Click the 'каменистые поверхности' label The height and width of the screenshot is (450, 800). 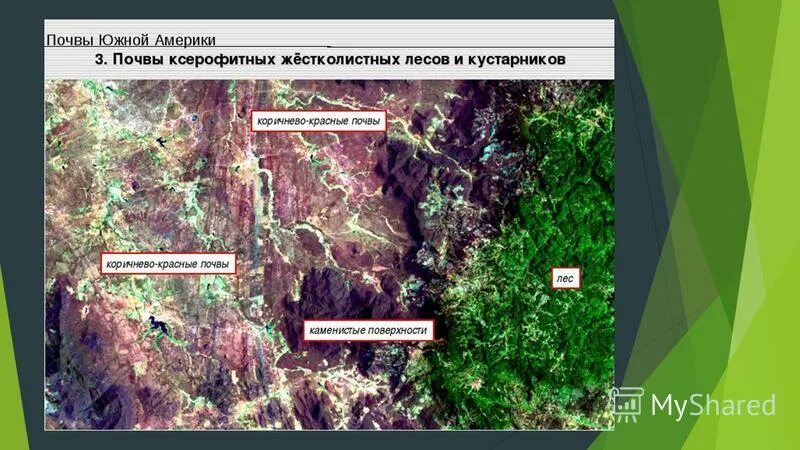pyautogui.click(x=368, y=331)
